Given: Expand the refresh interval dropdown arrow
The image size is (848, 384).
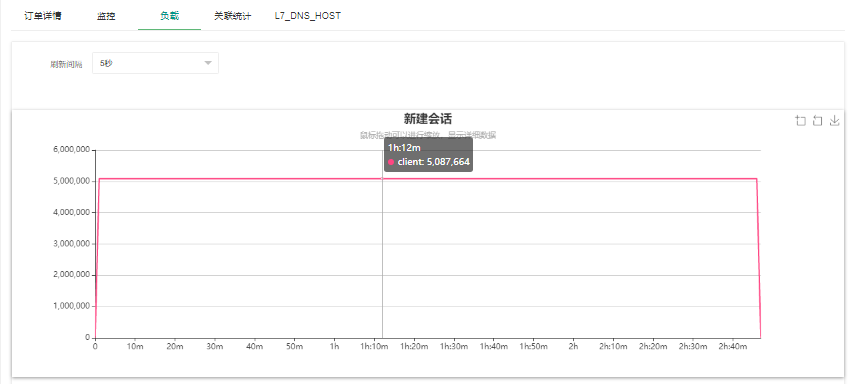Looking at the screenshot, I should click(x=208, y=63).
